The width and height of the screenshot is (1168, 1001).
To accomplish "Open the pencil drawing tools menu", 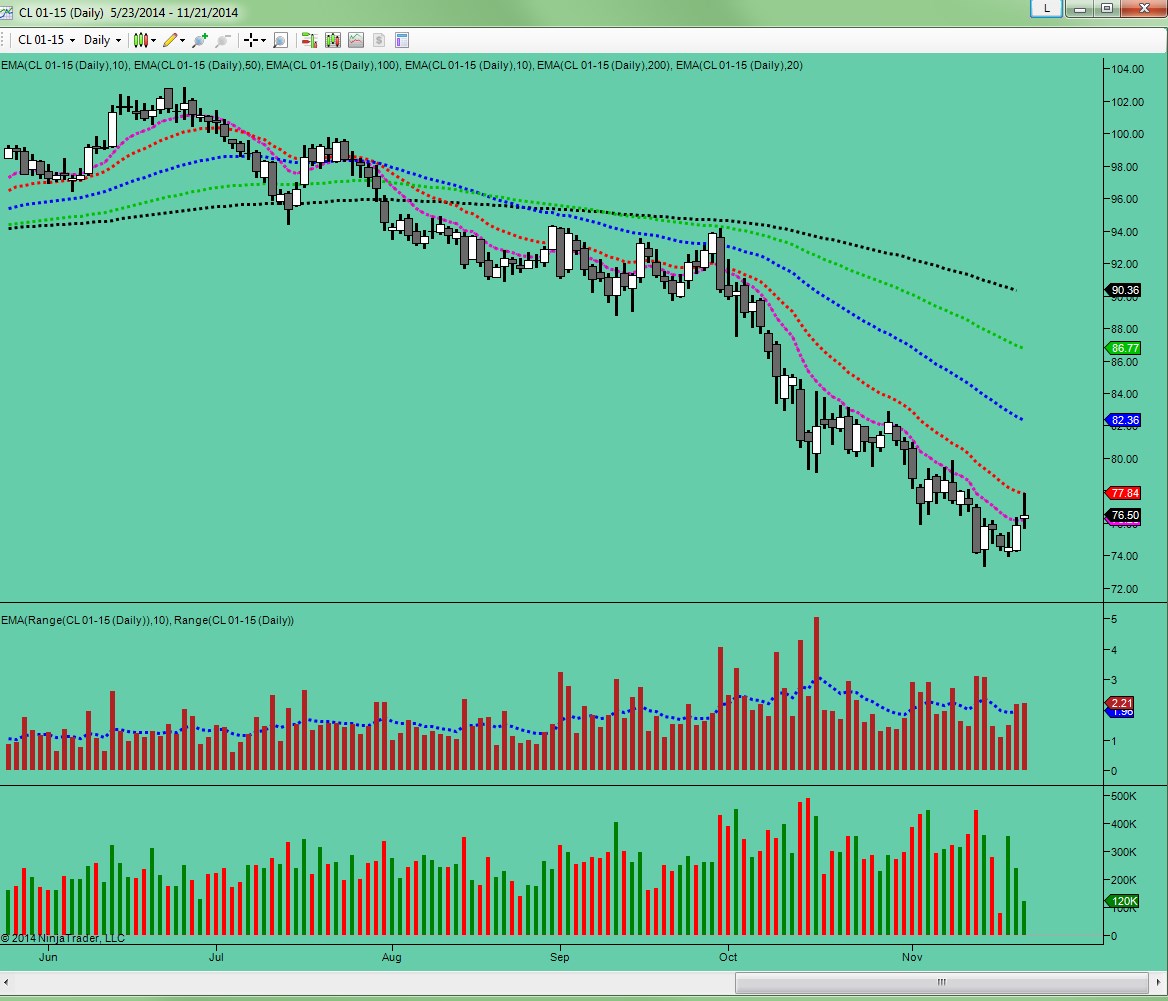I will [x=174, y=40].
